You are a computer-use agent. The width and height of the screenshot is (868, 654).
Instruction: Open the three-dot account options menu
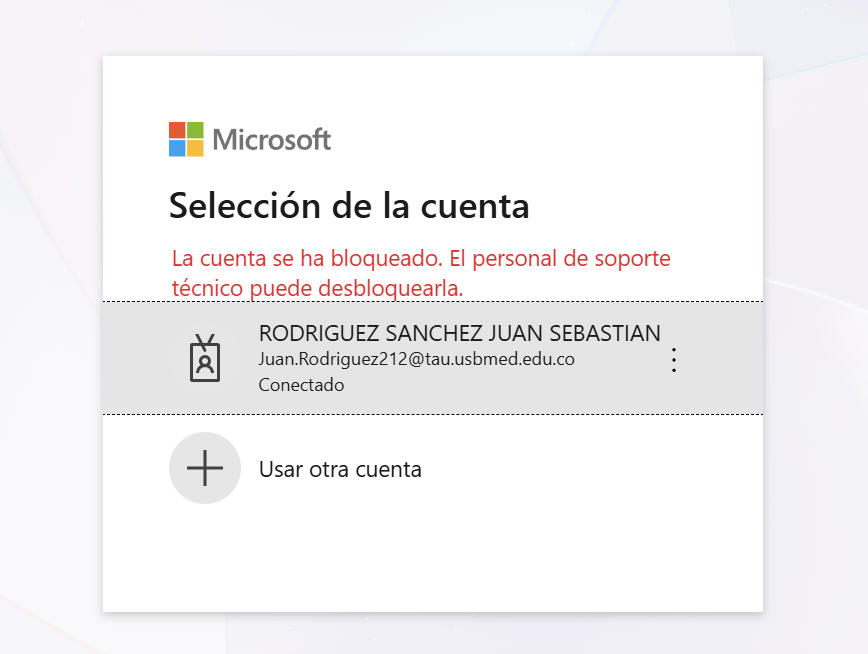point(674,360)
